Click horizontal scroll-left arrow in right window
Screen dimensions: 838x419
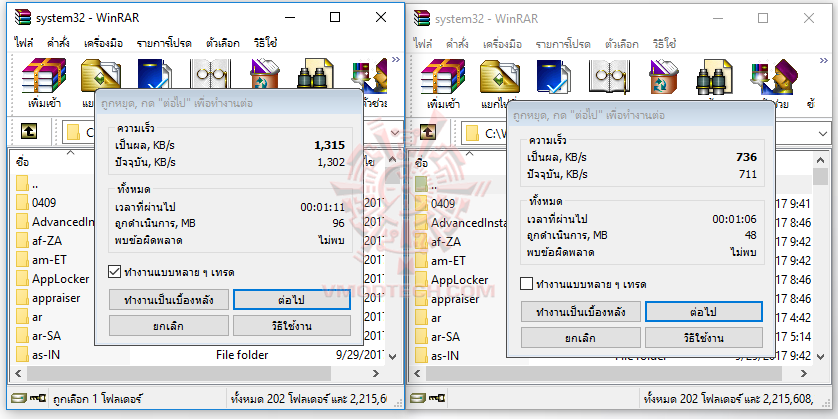pyautogui.click(x=418, y=374)
